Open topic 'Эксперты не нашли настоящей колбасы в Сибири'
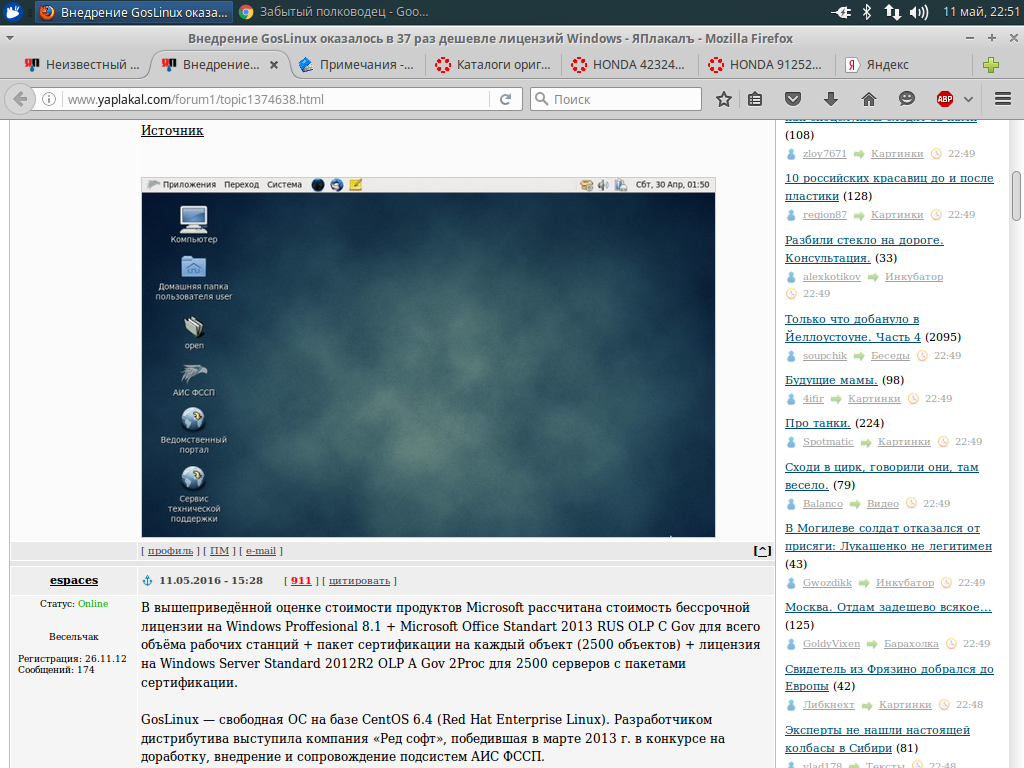Screen dimensions: 1024x768 pos(877,739)
